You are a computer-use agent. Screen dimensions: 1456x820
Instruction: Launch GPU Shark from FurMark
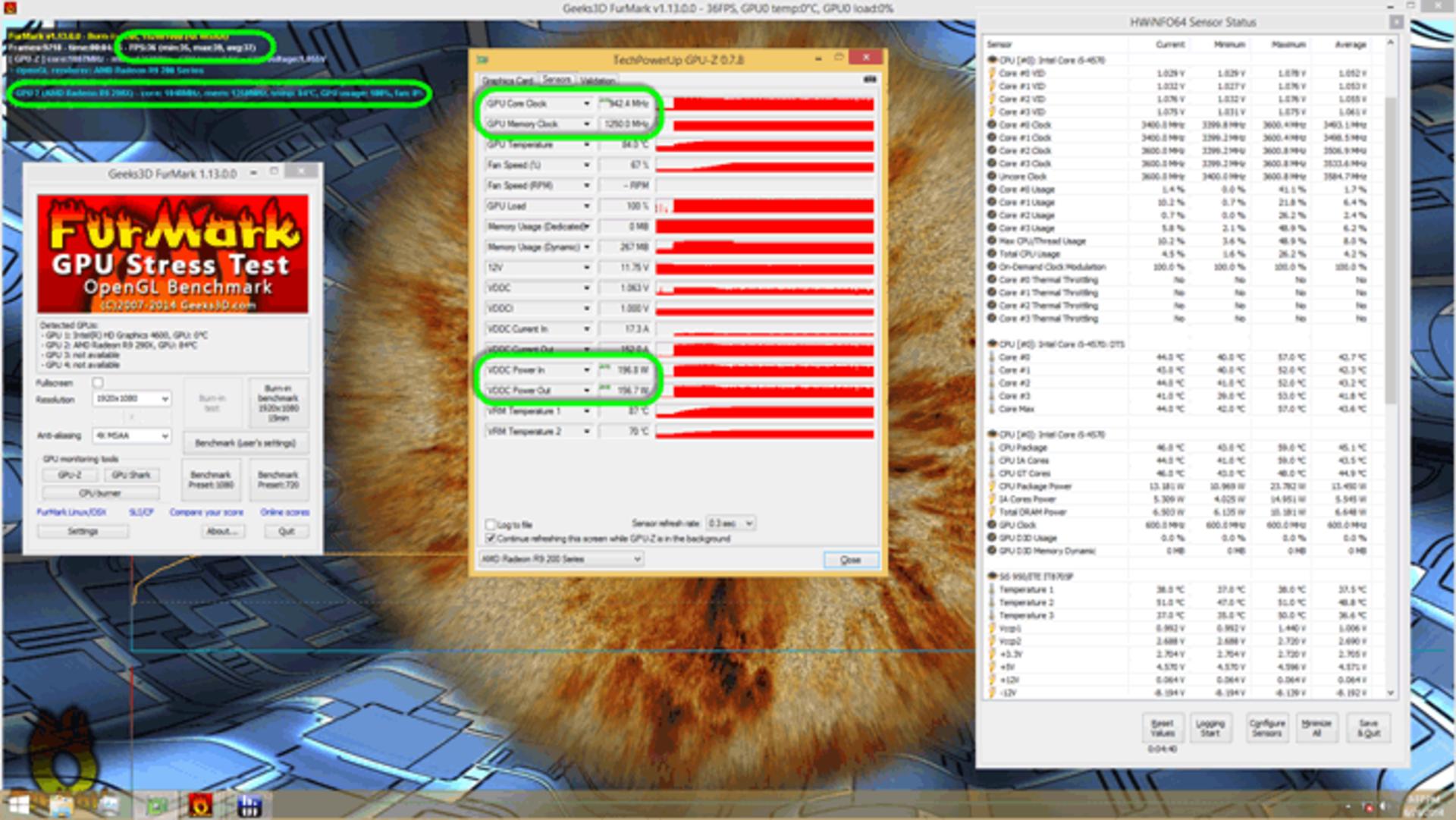(131, 475)
